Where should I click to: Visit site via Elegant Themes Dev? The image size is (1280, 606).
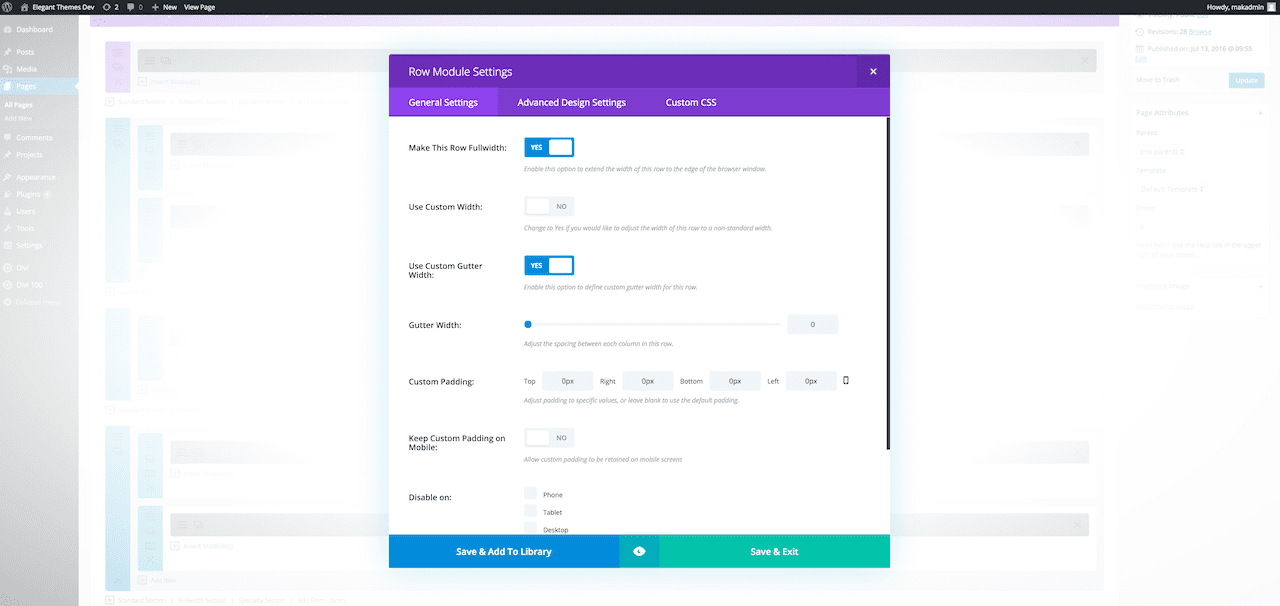[x=57, y=6]
